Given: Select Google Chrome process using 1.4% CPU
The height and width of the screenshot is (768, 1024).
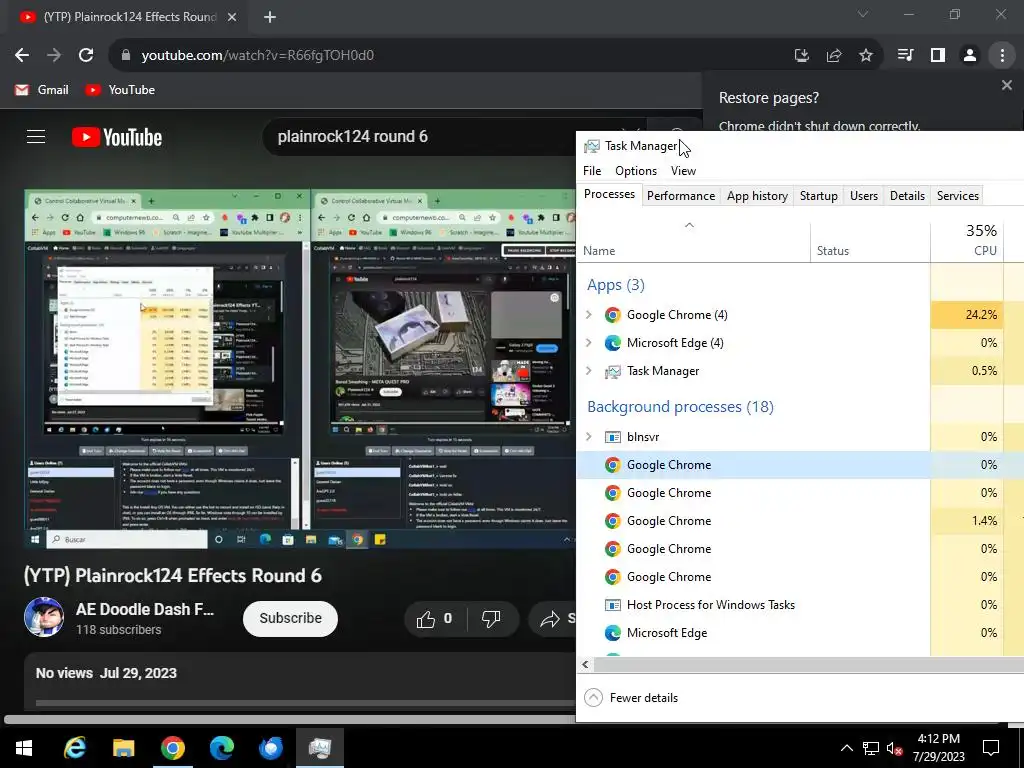Looking at the screenshot, I should (800, 520).
